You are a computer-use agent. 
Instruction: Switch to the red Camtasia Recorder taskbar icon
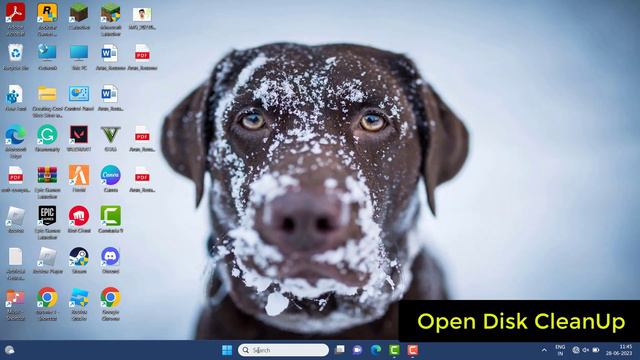(x=413, y=350)
